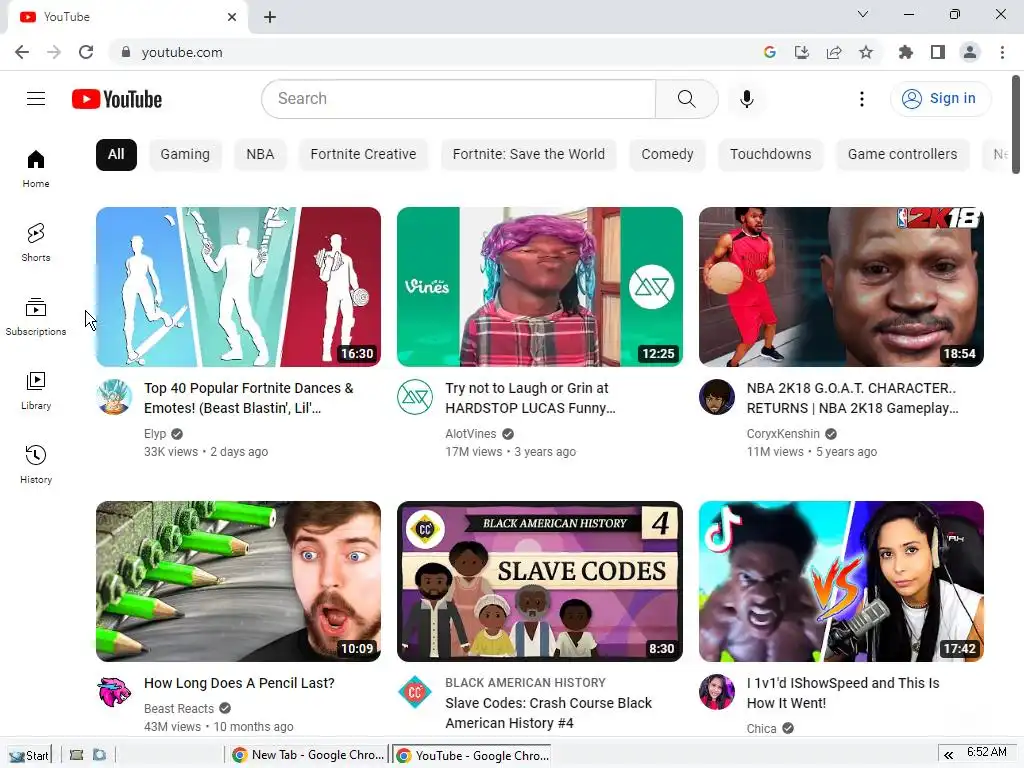
Task: Switch to New Tab Chrome taskbar window
Action: point(309,755)
